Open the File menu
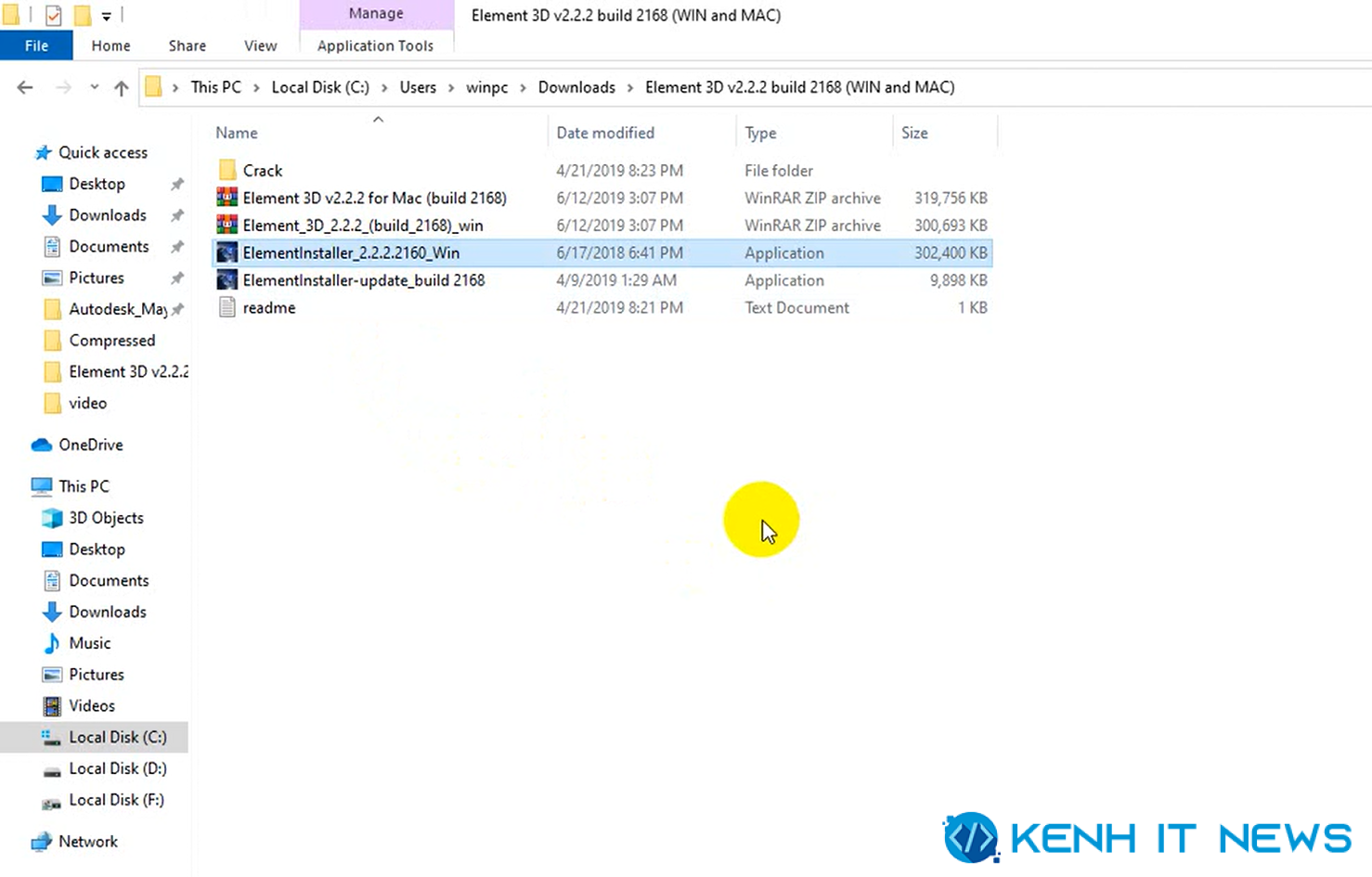 (x=36, y=45)
